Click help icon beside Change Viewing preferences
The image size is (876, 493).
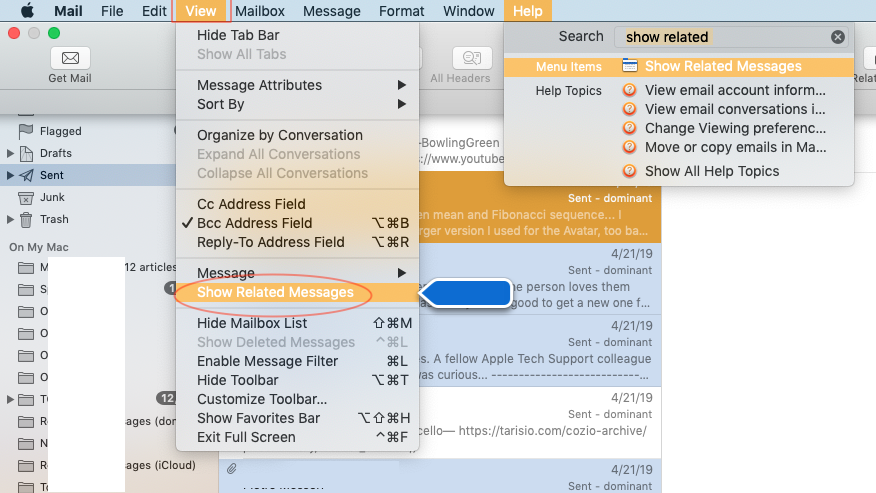tap(630, 128)
